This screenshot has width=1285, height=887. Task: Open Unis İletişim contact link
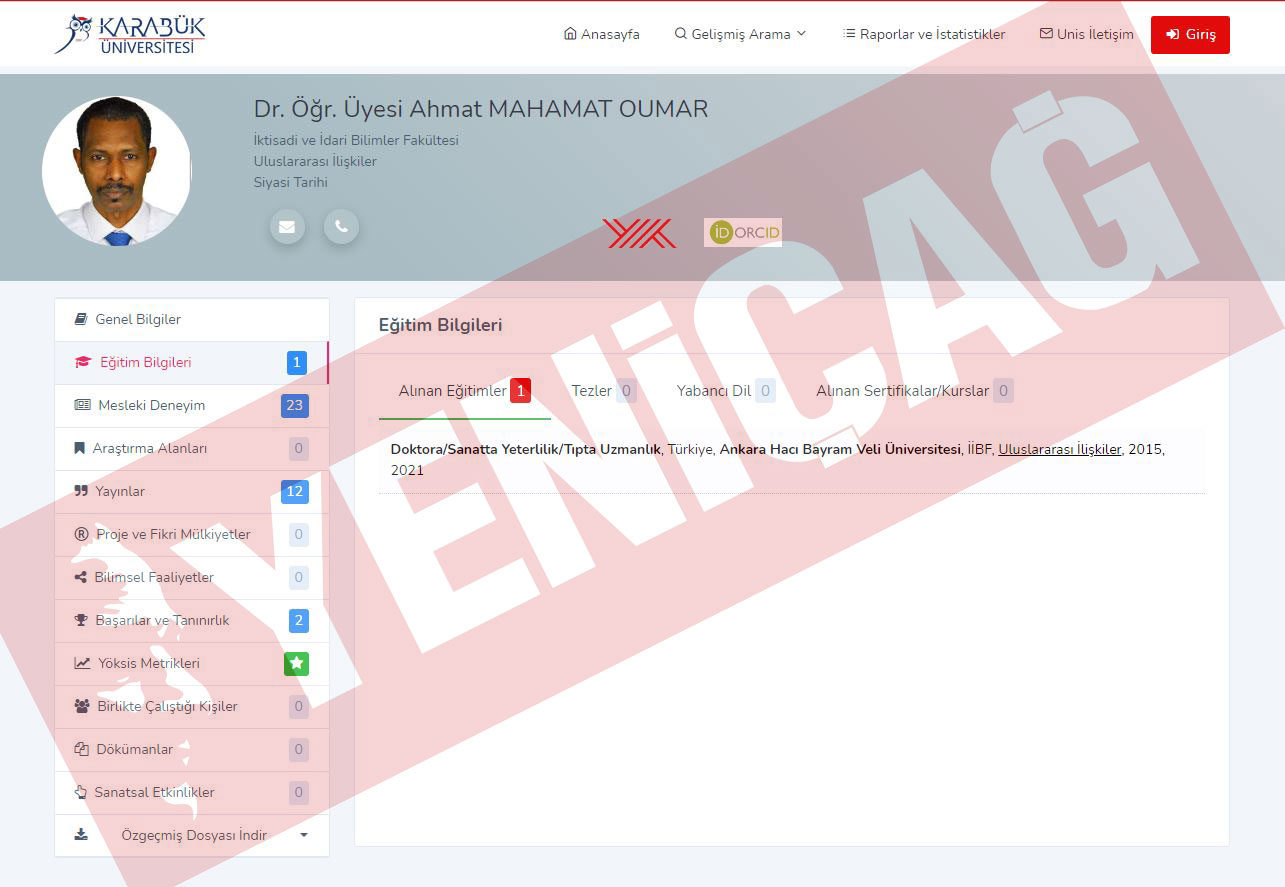1087,34
